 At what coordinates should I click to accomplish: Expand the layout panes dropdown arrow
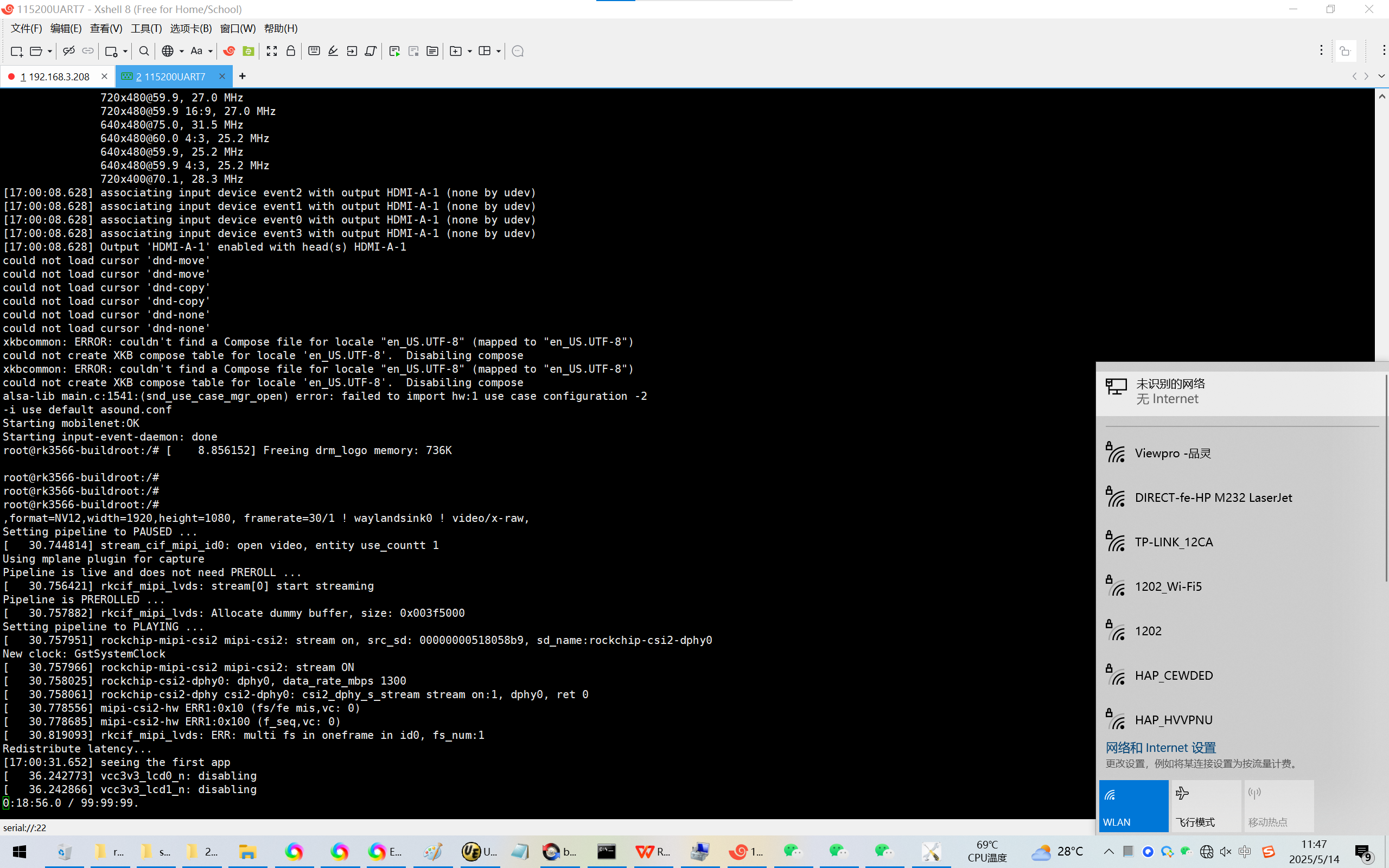pyautogui.click(x=498, y=51)
